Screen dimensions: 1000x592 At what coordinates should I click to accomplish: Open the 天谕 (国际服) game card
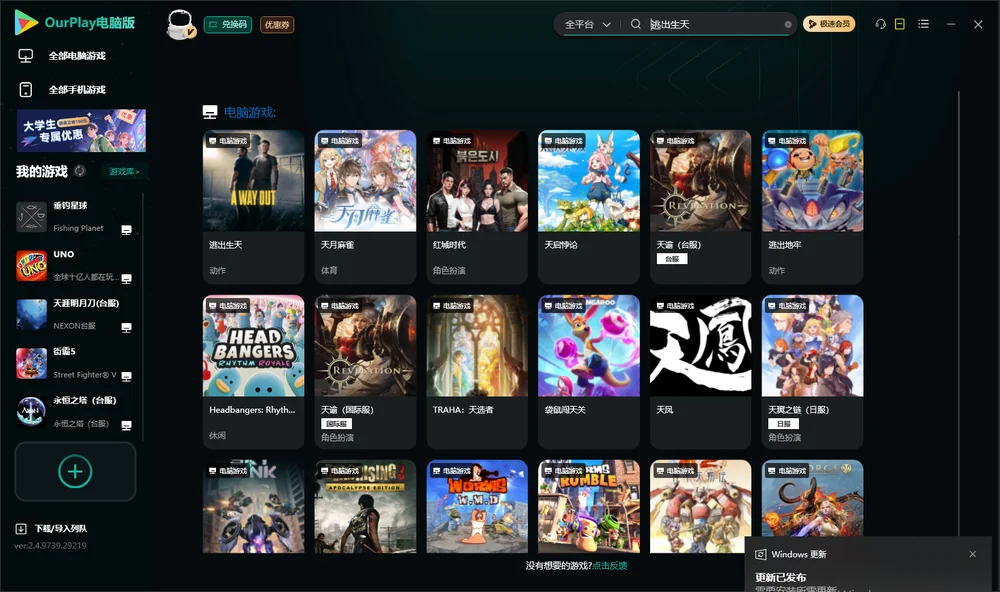[365, 371]
